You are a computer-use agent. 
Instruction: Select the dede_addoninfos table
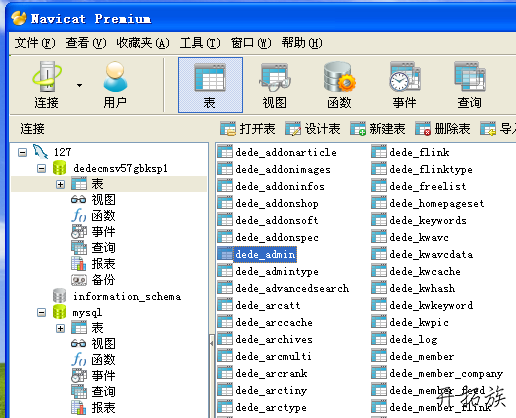coord(280,186)
